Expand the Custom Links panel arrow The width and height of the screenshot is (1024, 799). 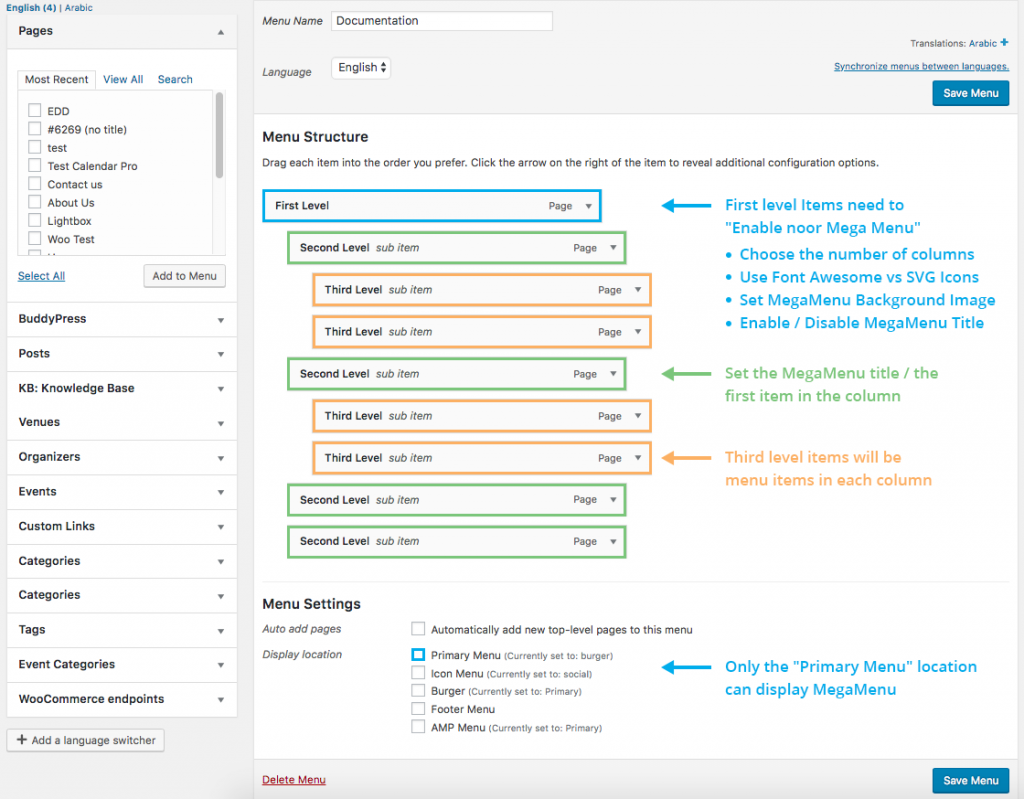click(x=221, y=527)
